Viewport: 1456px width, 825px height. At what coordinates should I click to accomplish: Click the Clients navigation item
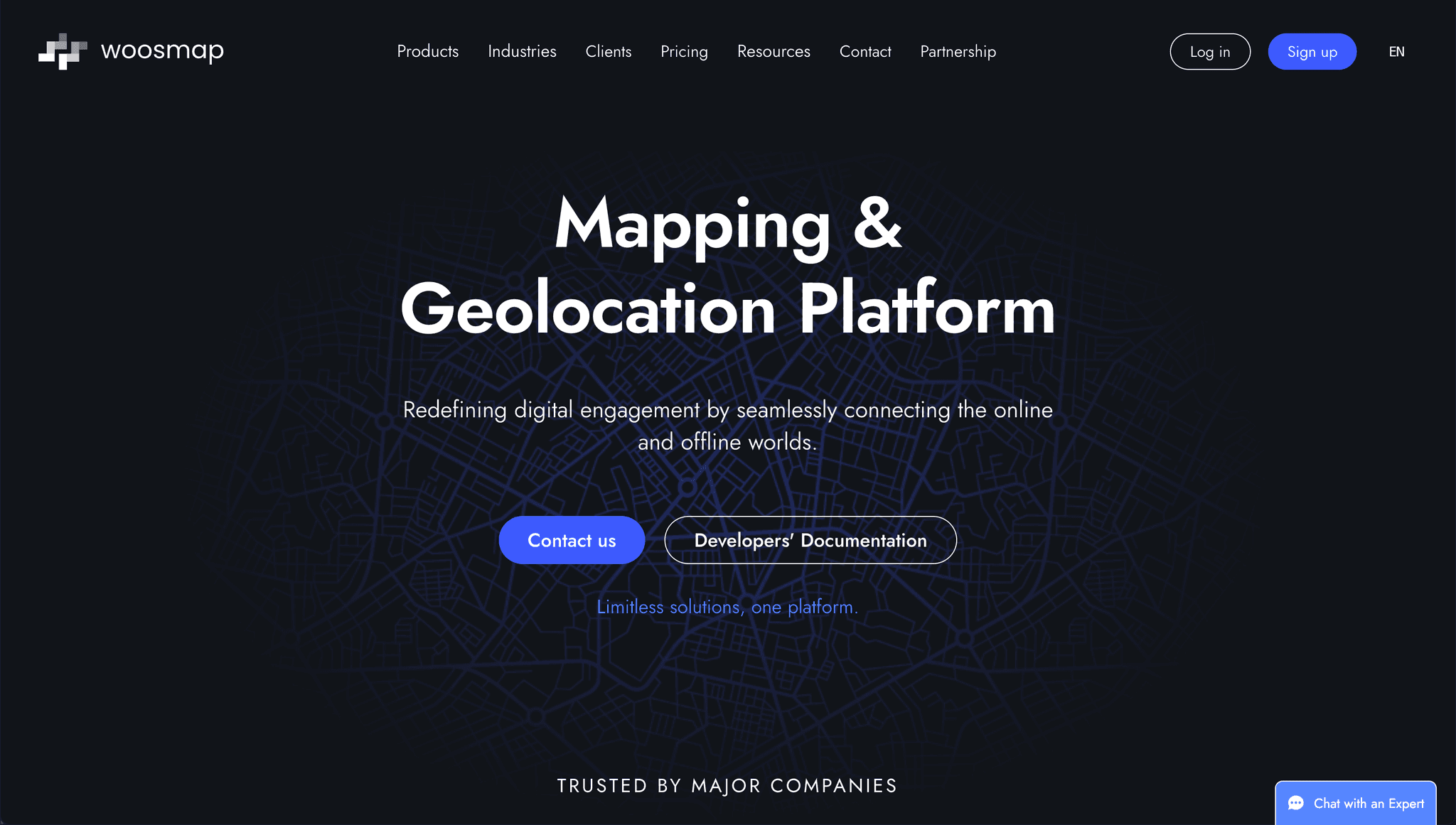[x=608, y=51]
